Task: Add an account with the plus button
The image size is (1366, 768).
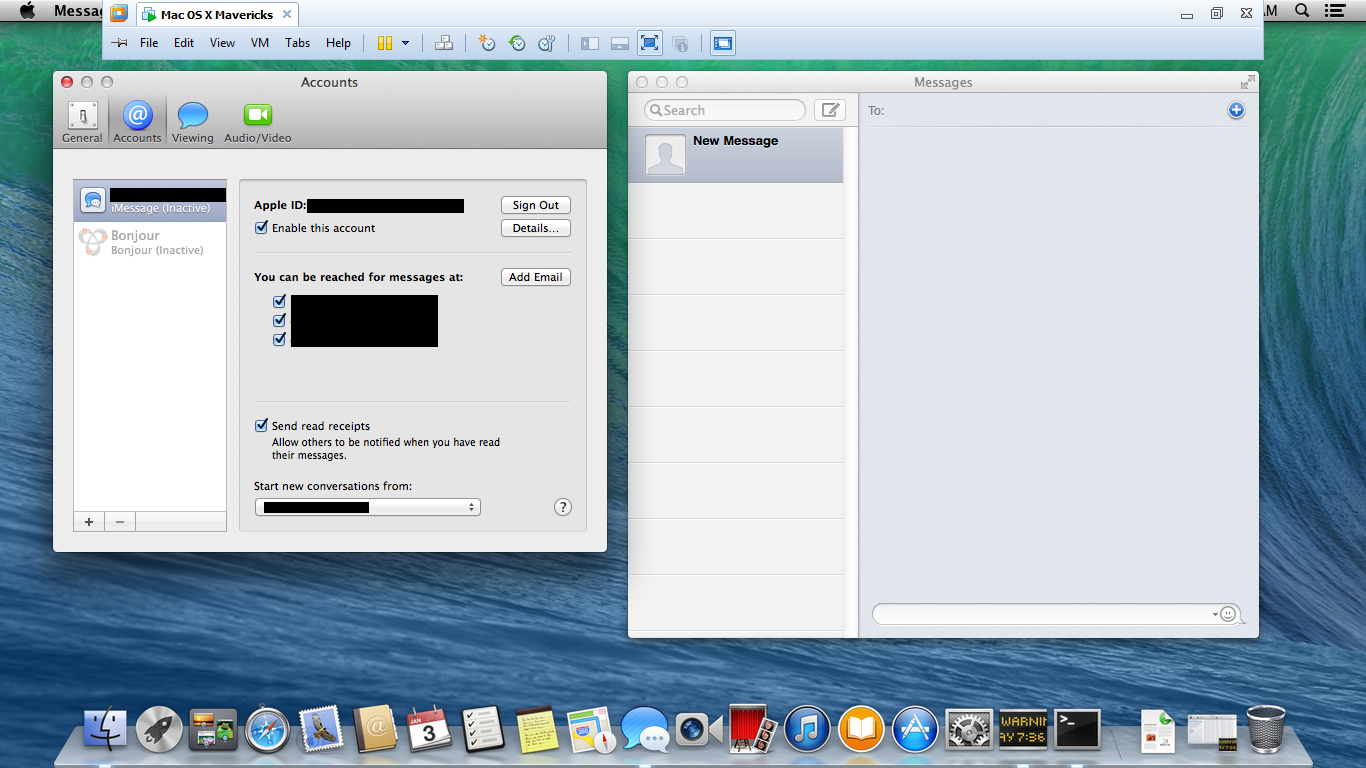Action: pyautogui.click(x=89, y=522)
